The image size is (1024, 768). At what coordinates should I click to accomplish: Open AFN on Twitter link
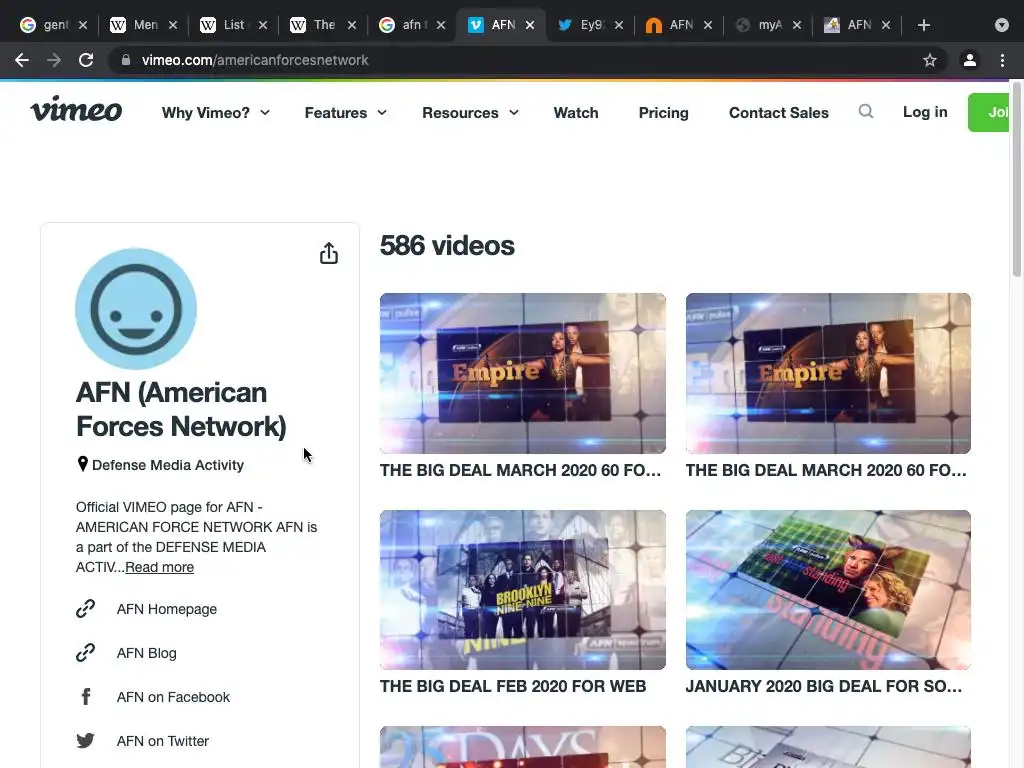coord(163,741)
